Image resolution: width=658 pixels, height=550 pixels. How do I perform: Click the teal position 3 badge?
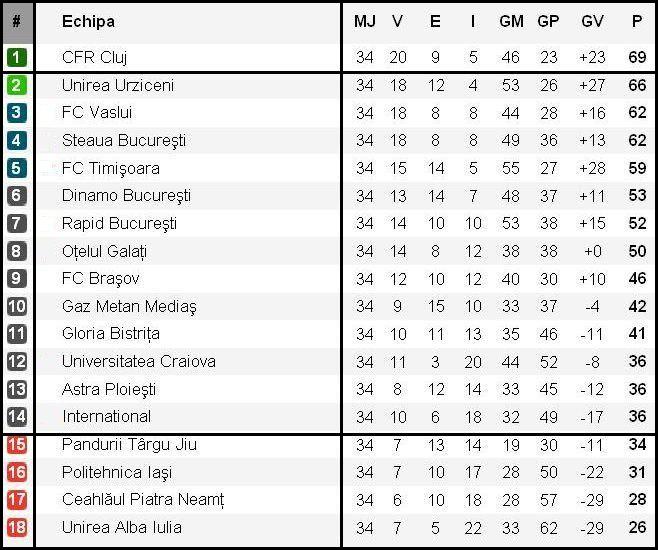(x=16, y=113)
